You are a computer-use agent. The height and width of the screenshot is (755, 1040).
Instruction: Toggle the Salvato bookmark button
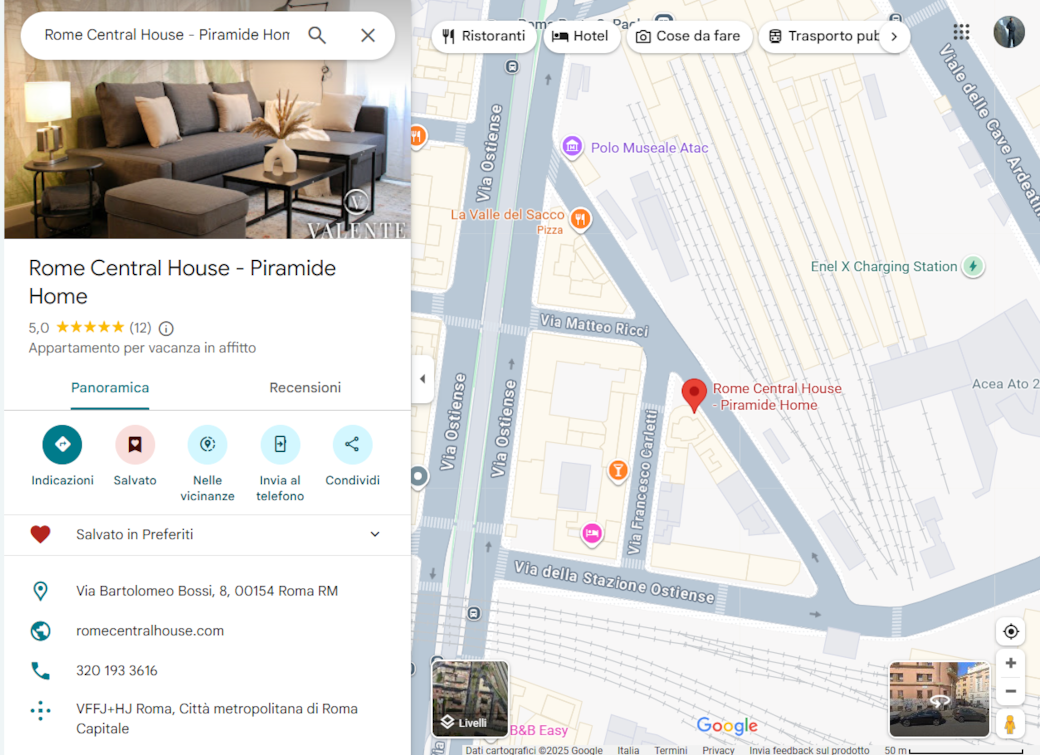point(135,445)
